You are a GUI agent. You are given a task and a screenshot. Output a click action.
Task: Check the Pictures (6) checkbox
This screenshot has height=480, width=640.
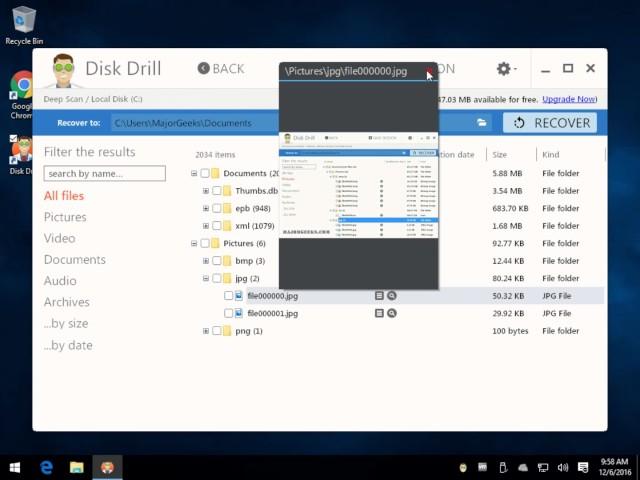click(x=205, y=244)
